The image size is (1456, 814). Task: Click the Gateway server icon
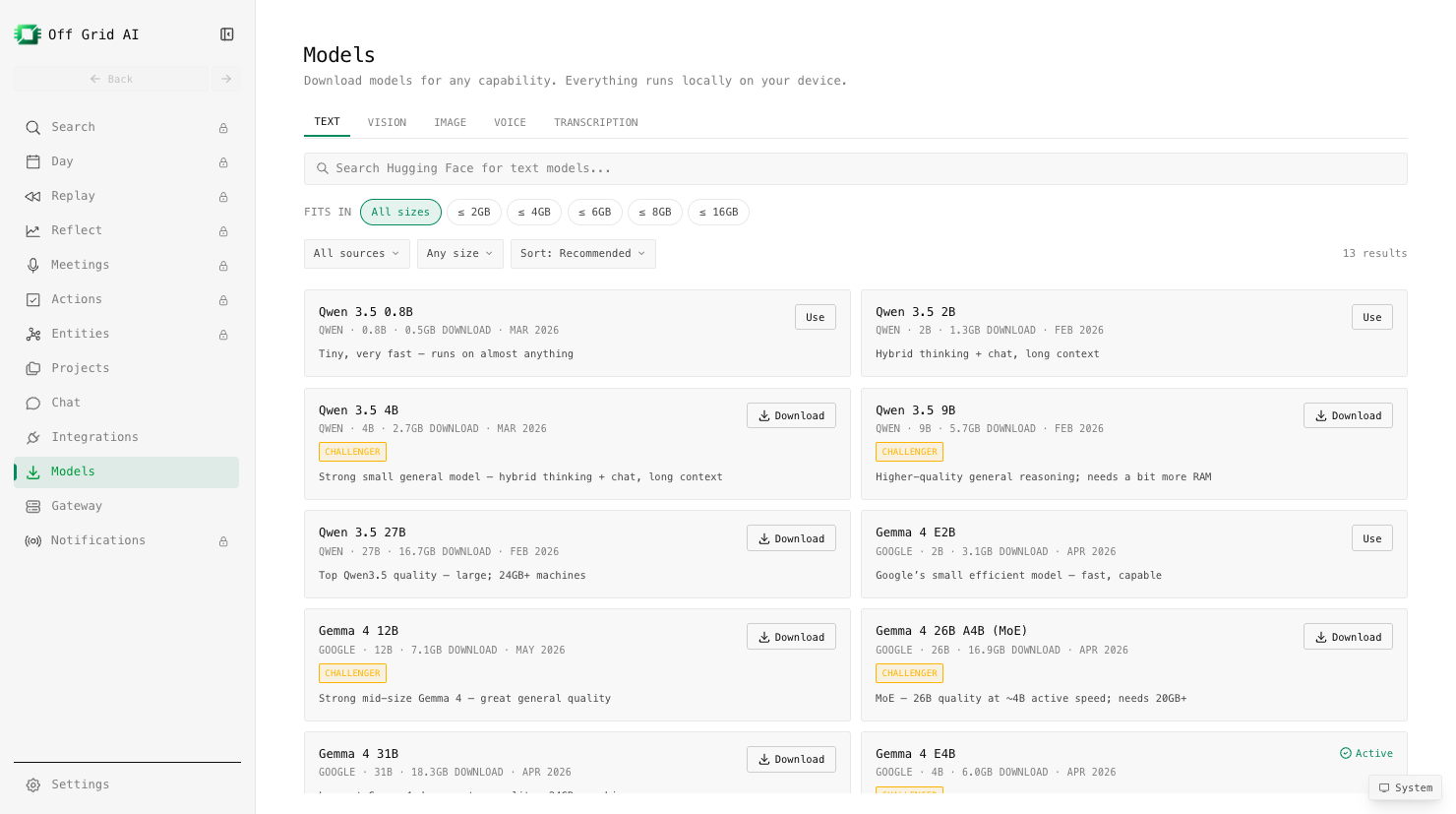33,506
